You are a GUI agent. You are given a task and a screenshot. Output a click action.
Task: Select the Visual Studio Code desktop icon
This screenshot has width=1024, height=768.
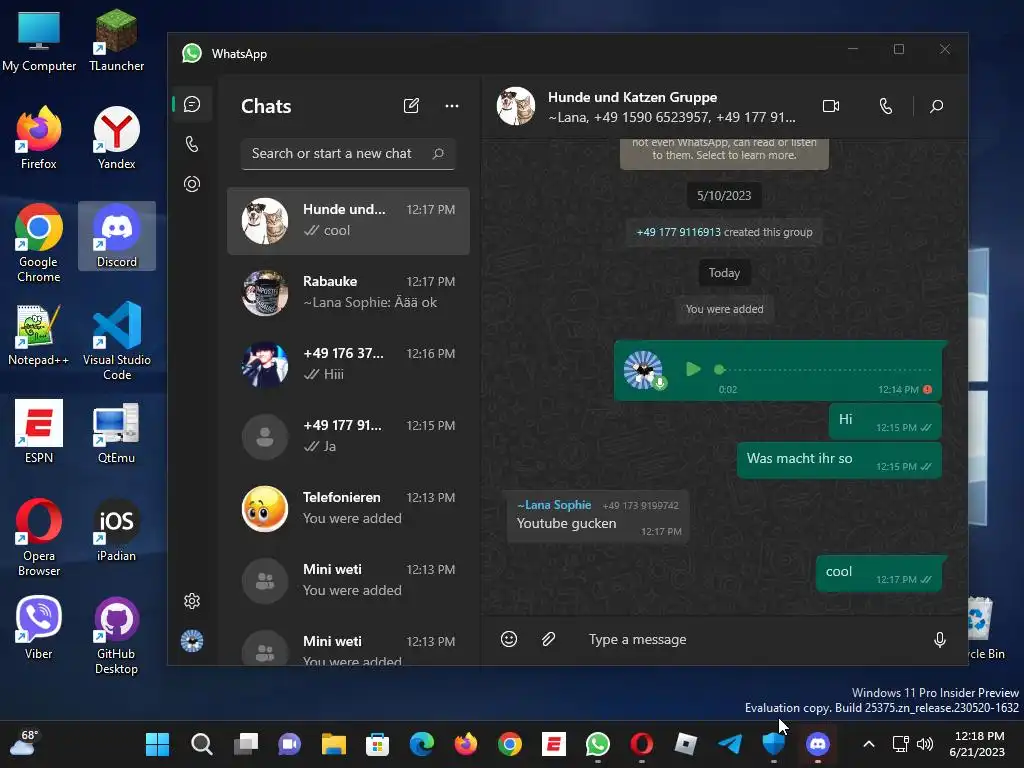(x=117, y=341)
